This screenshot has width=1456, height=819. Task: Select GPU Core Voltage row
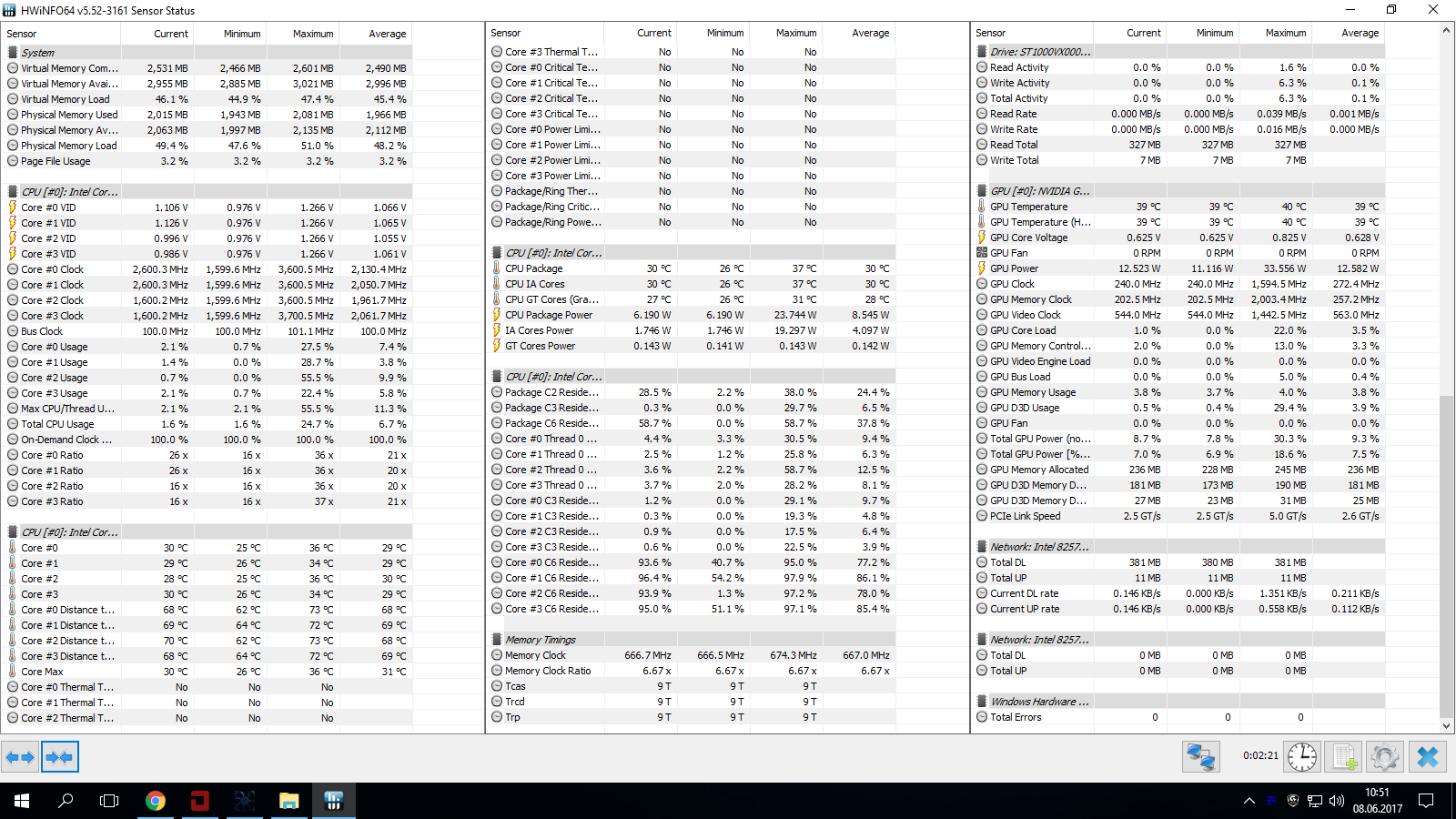[1178, 238]
